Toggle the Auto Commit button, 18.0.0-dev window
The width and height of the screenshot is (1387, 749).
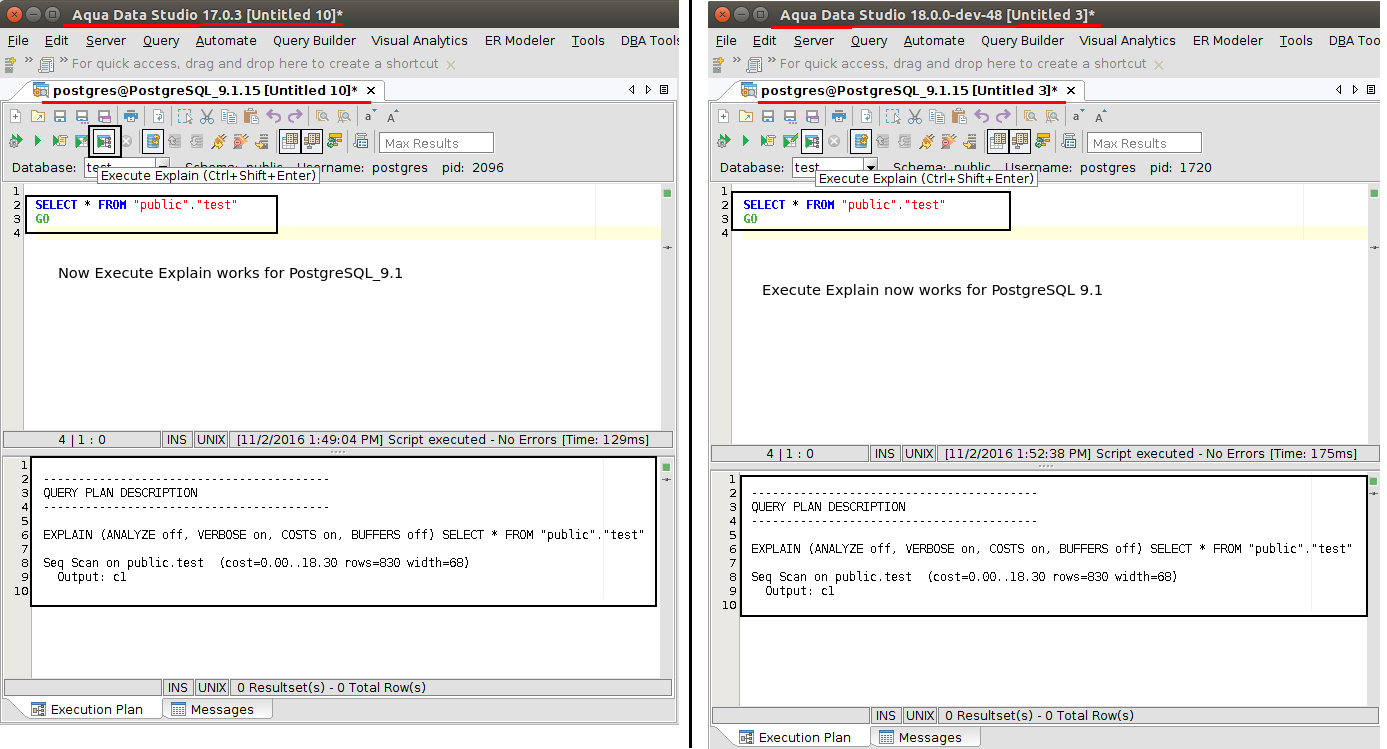[x=860, y=142]
